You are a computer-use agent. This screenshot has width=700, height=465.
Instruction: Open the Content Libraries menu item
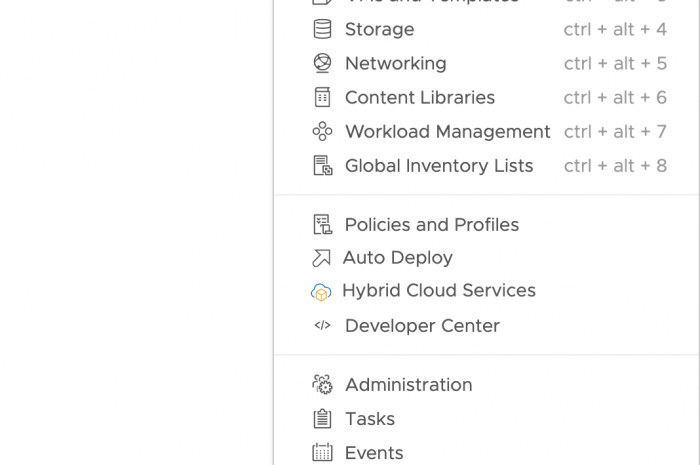point(419,97)
